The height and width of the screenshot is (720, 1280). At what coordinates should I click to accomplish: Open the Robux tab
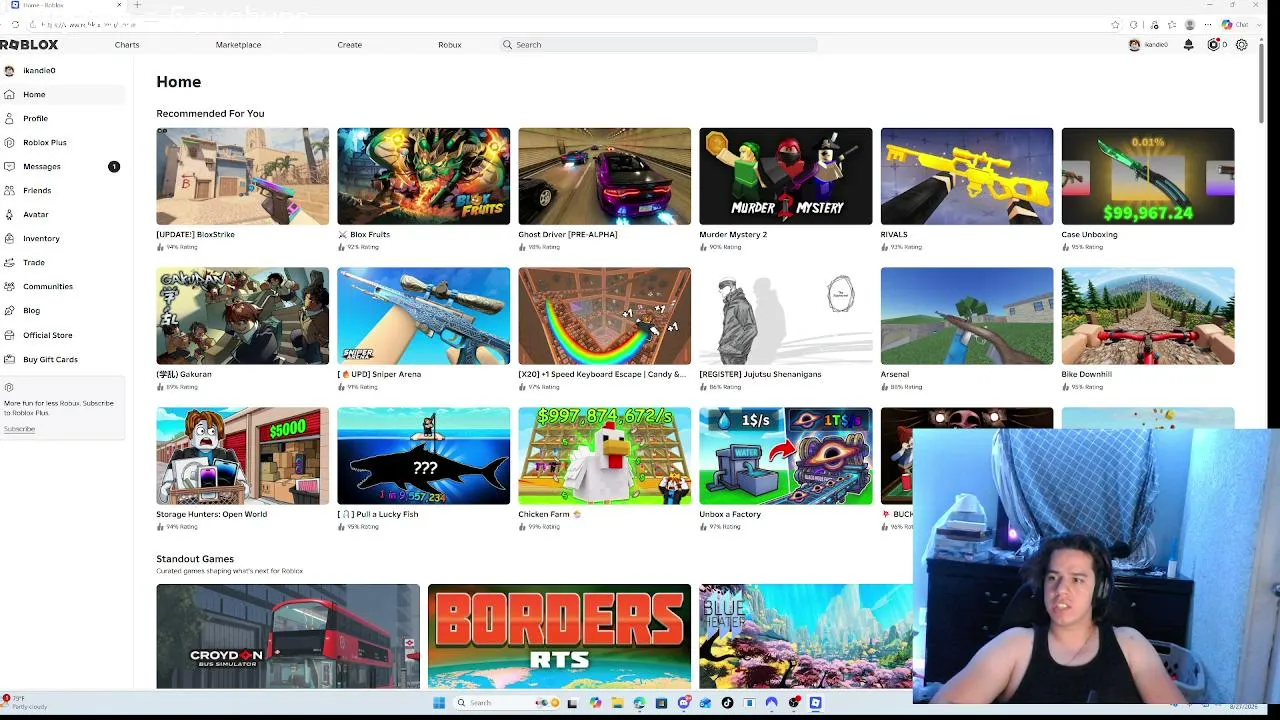[x=449, y=45]
